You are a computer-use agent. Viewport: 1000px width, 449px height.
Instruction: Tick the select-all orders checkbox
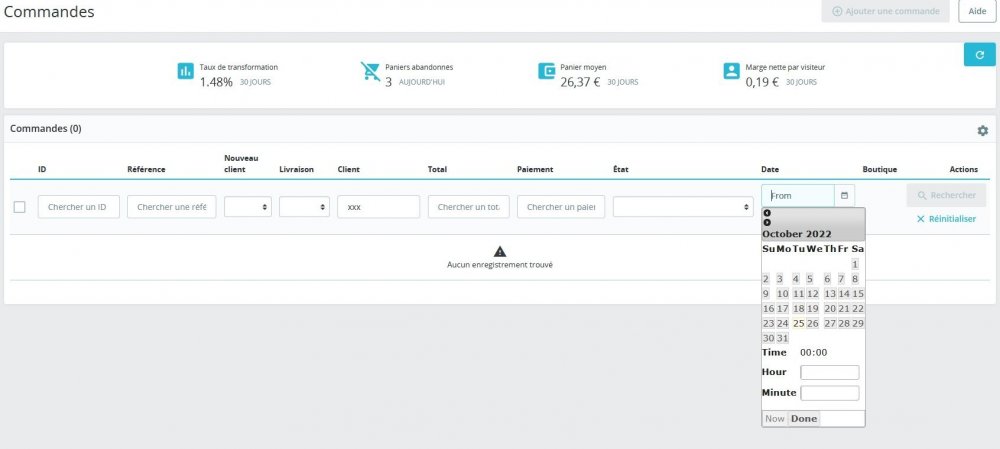[20, 207]
